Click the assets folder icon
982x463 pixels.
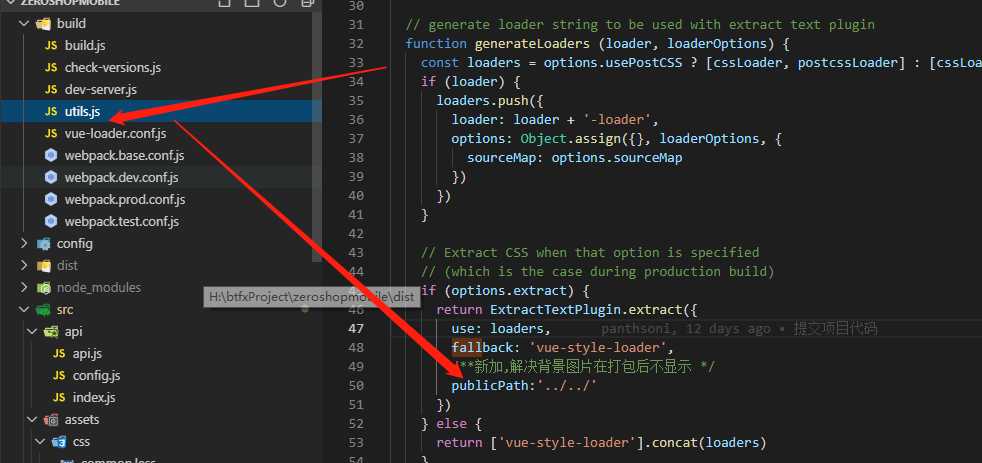click(51, 419)
